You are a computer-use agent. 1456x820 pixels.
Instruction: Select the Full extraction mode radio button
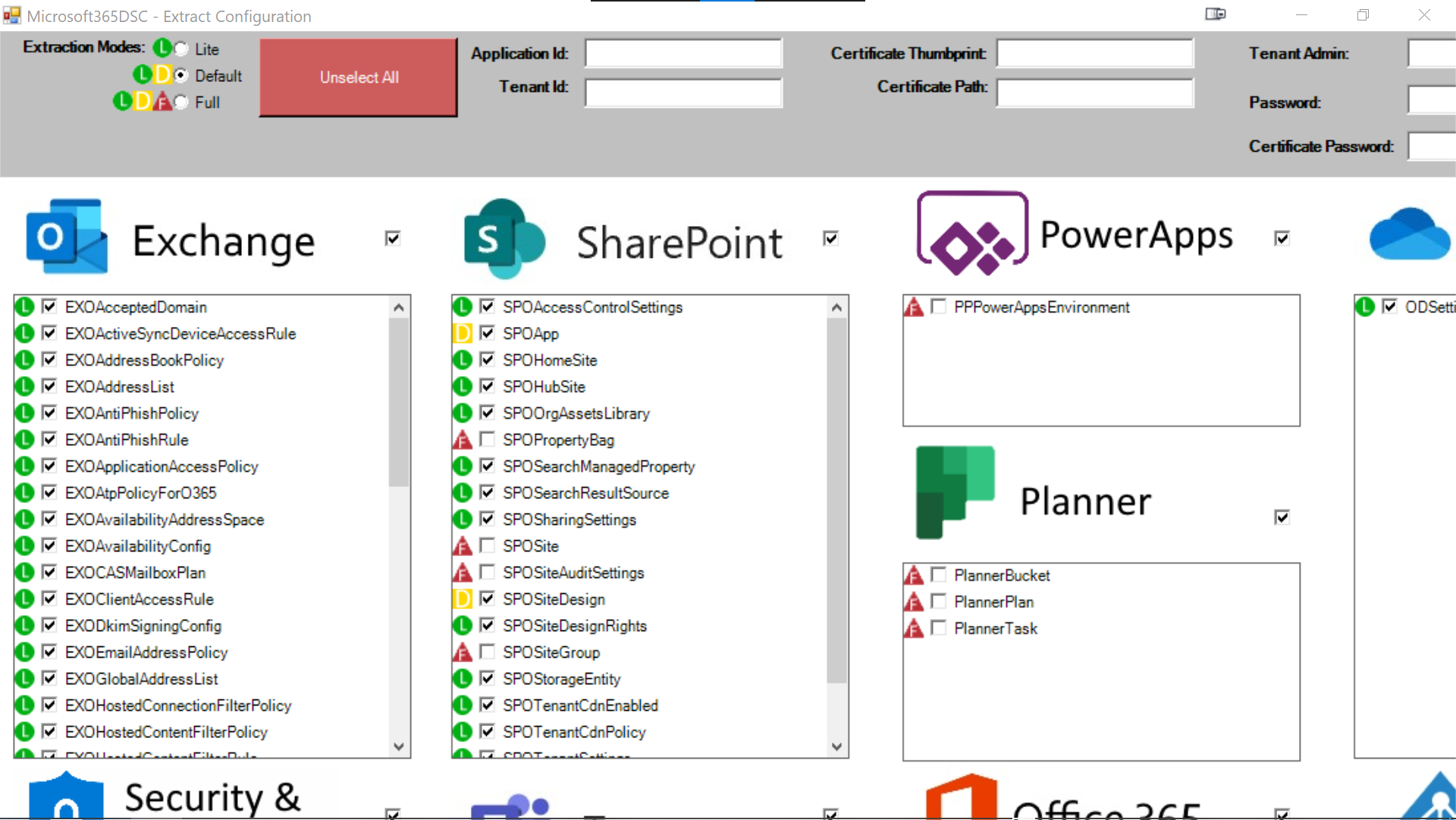click(x=180, y=102)
